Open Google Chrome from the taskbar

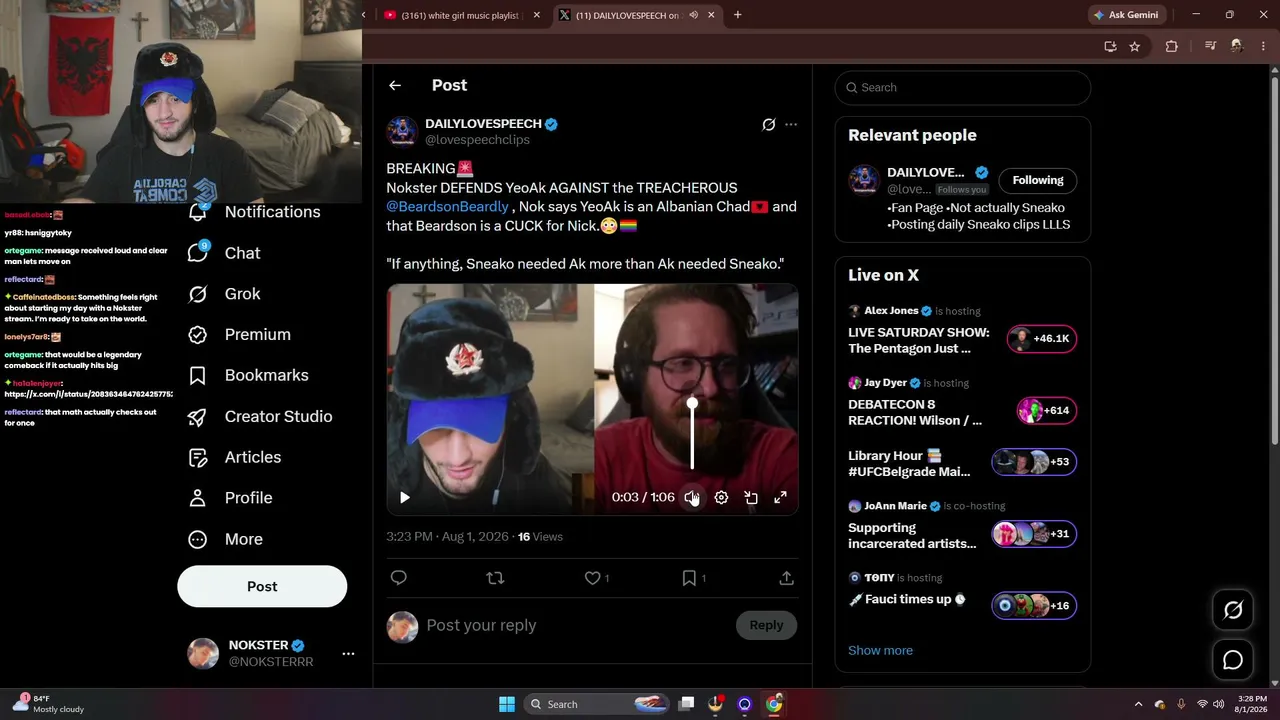774,704
